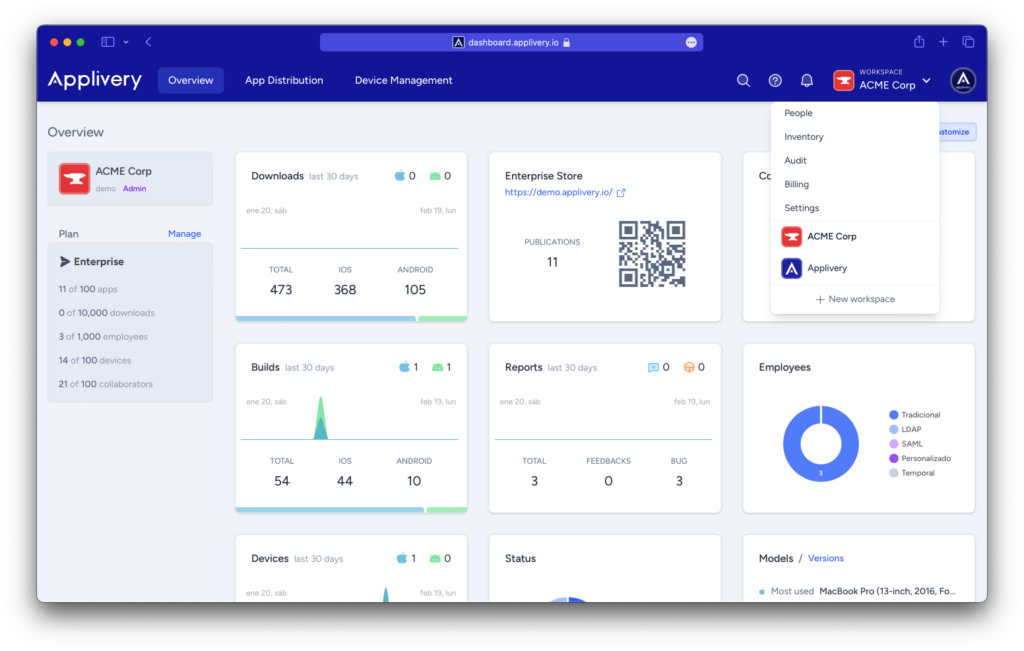Viewport: 1024px width, 651px height.
Task: Click the Reports bug count 3
Action: 679,481
